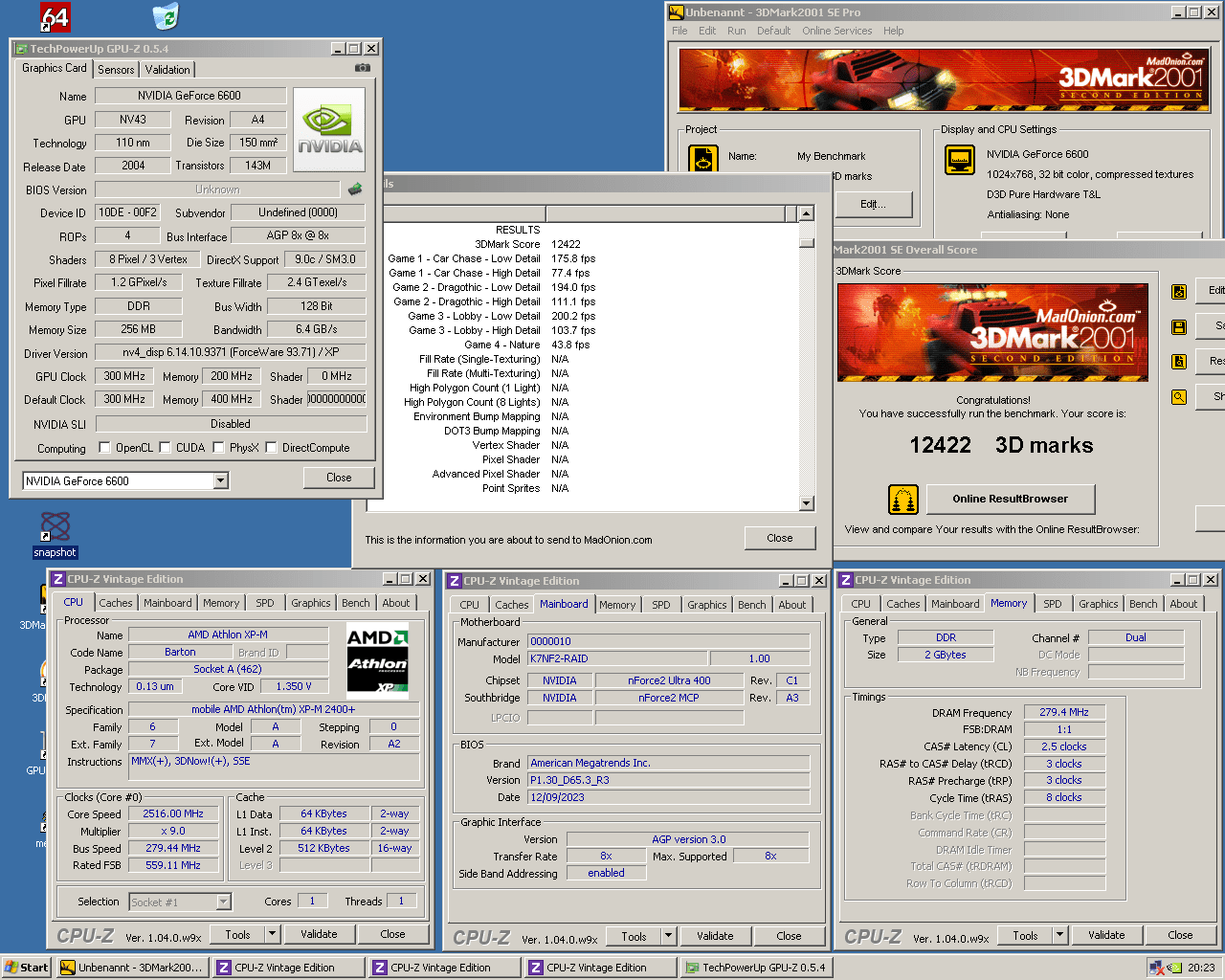
Task: Click the magnifier icon in Overall Score
Action: tap(1179, 396)
